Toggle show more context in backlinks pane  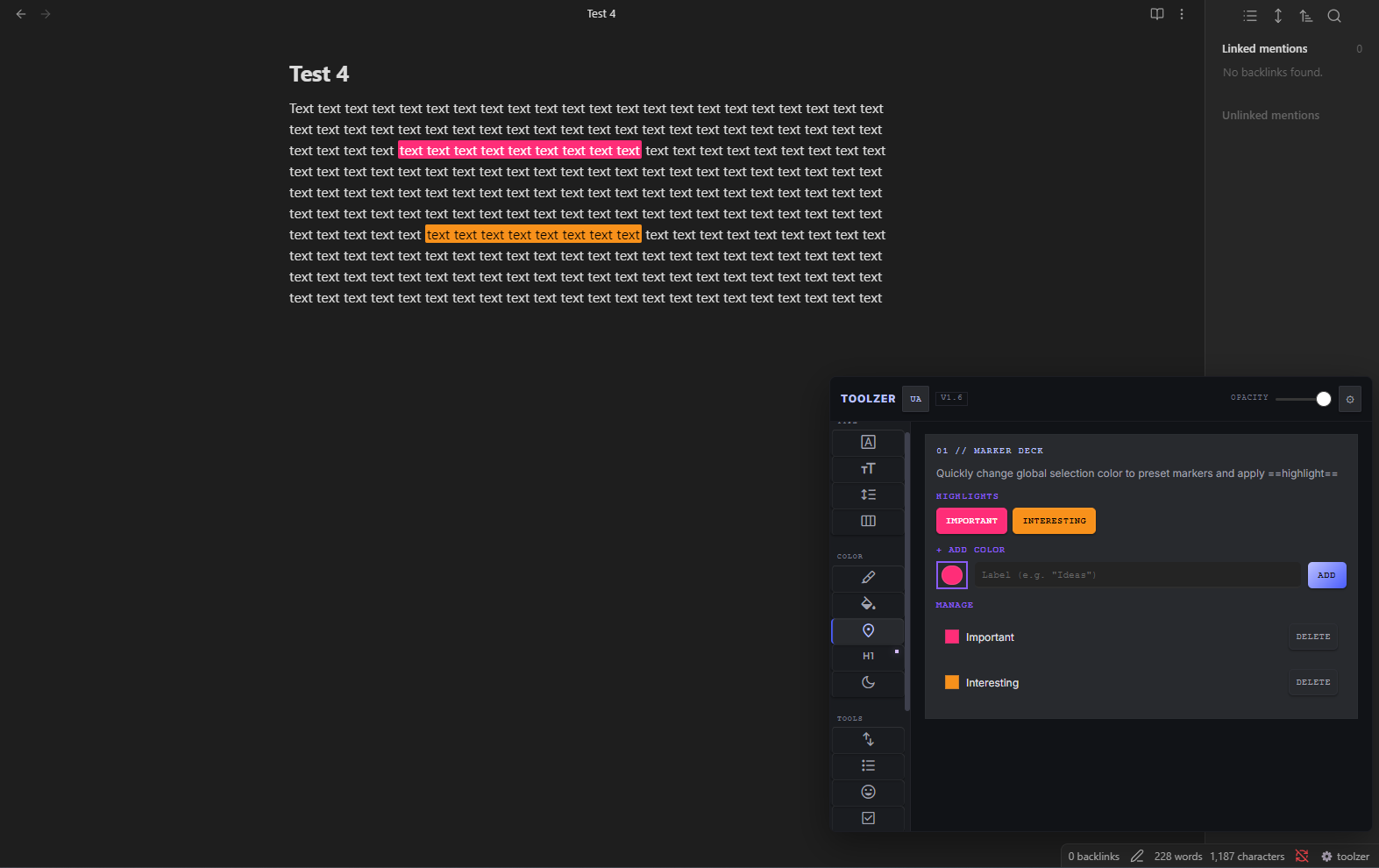click(1278, 16)
